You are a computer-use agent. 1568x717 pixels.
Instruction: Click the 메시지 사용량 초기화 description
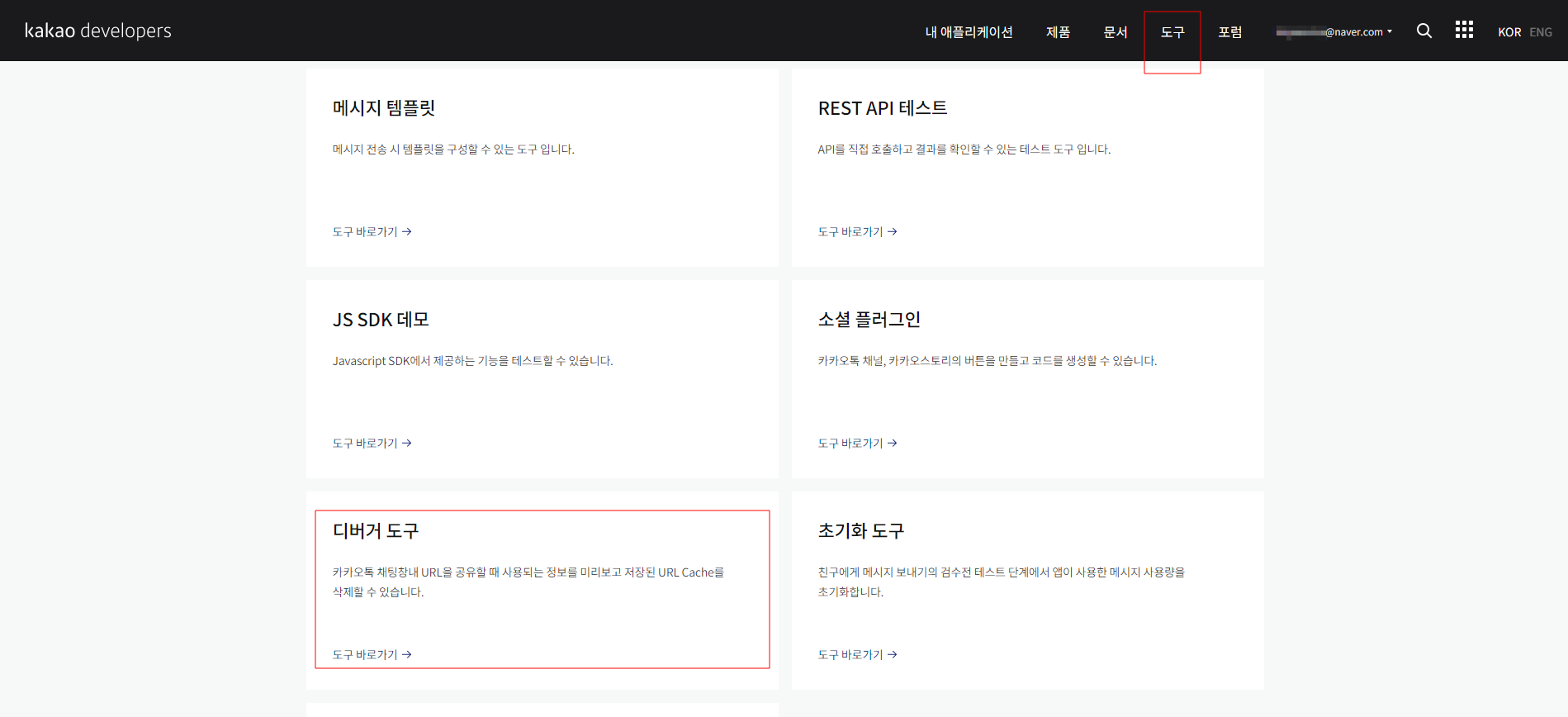(1002, 582)
